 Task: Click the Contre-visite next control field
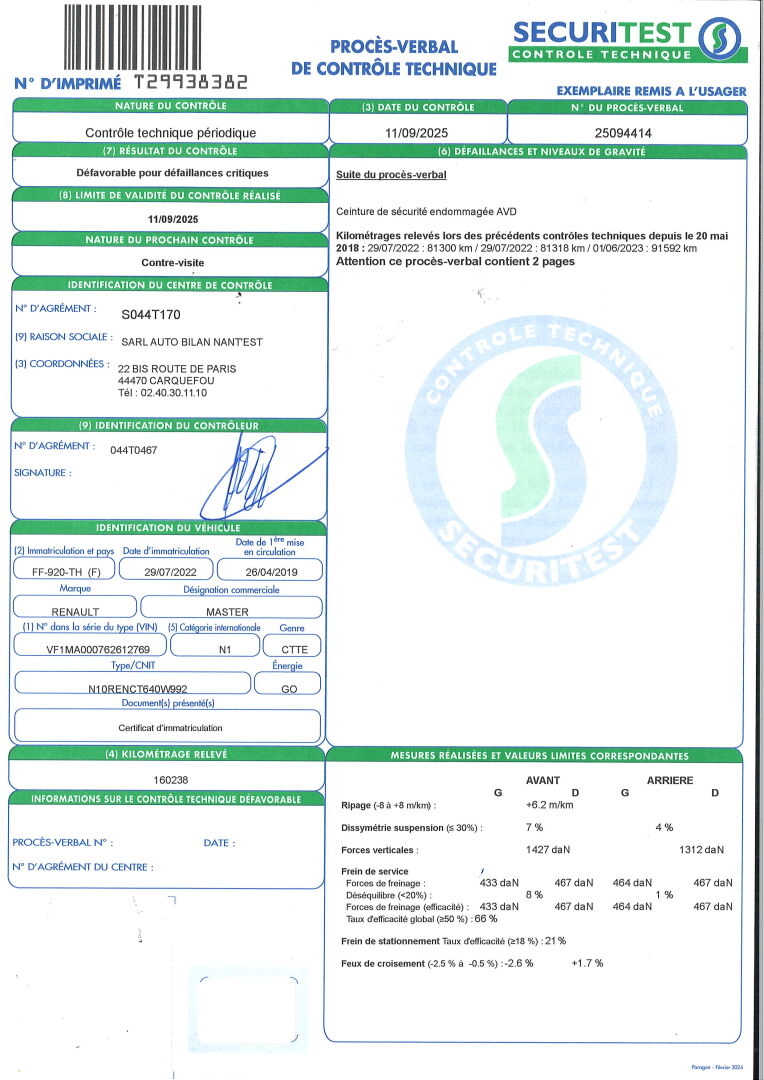click(170, 263)
